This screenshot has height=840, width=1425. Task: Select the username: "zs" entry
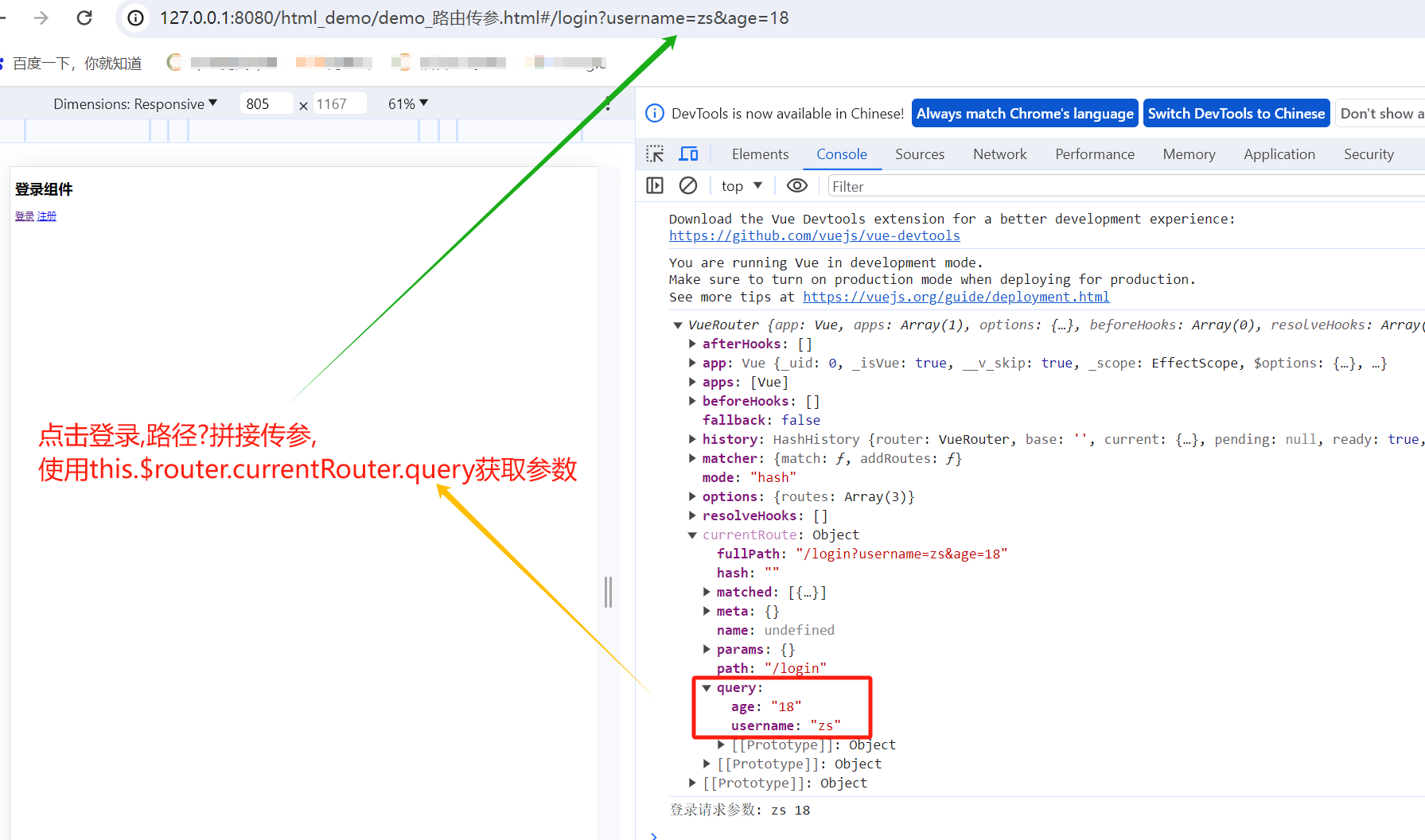tap(786, 725)
